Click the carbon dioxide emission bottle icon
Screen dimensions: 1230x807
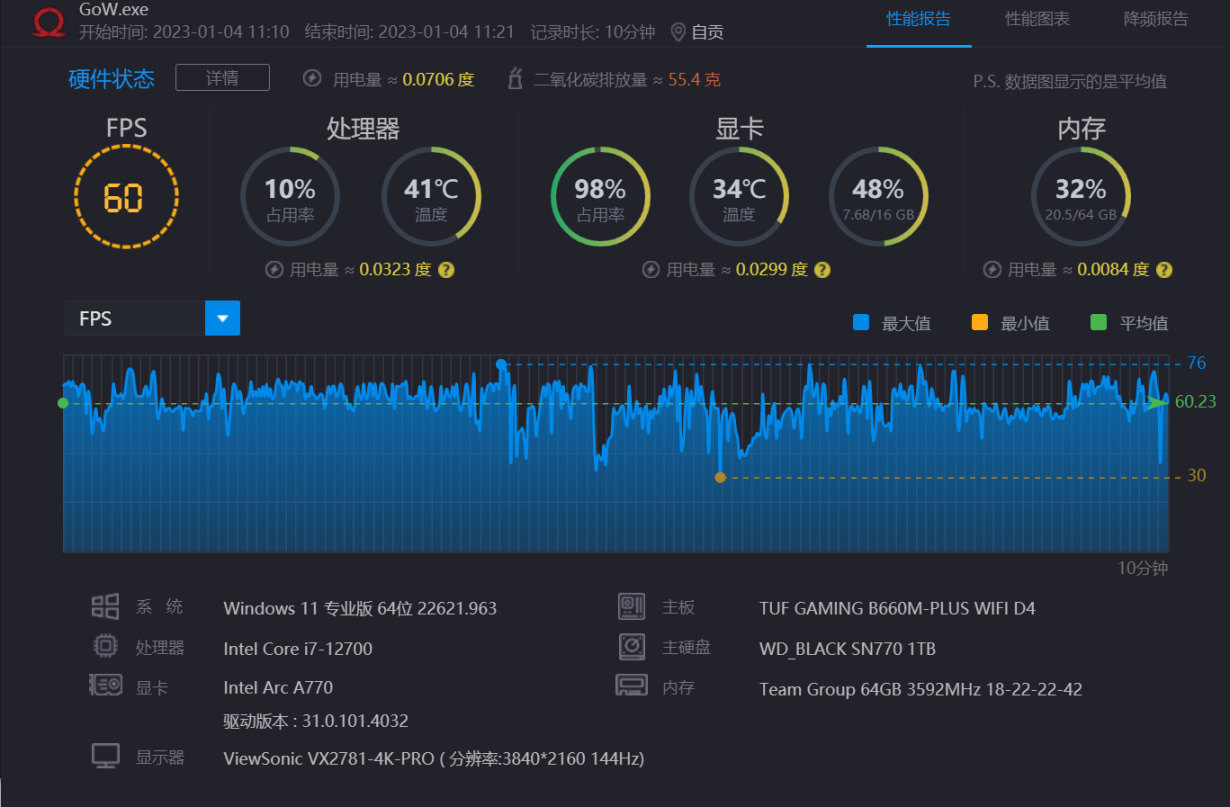(516, 78)
